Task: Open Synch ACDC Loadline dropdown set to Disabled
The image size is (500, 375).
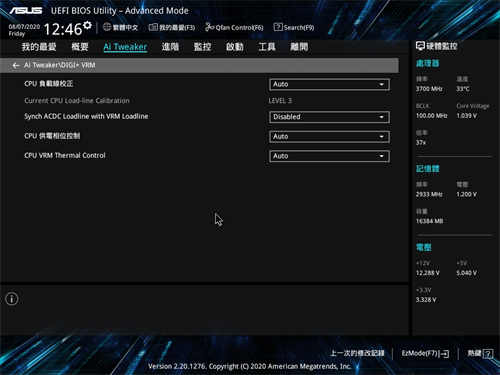Action: pos(329,117)
